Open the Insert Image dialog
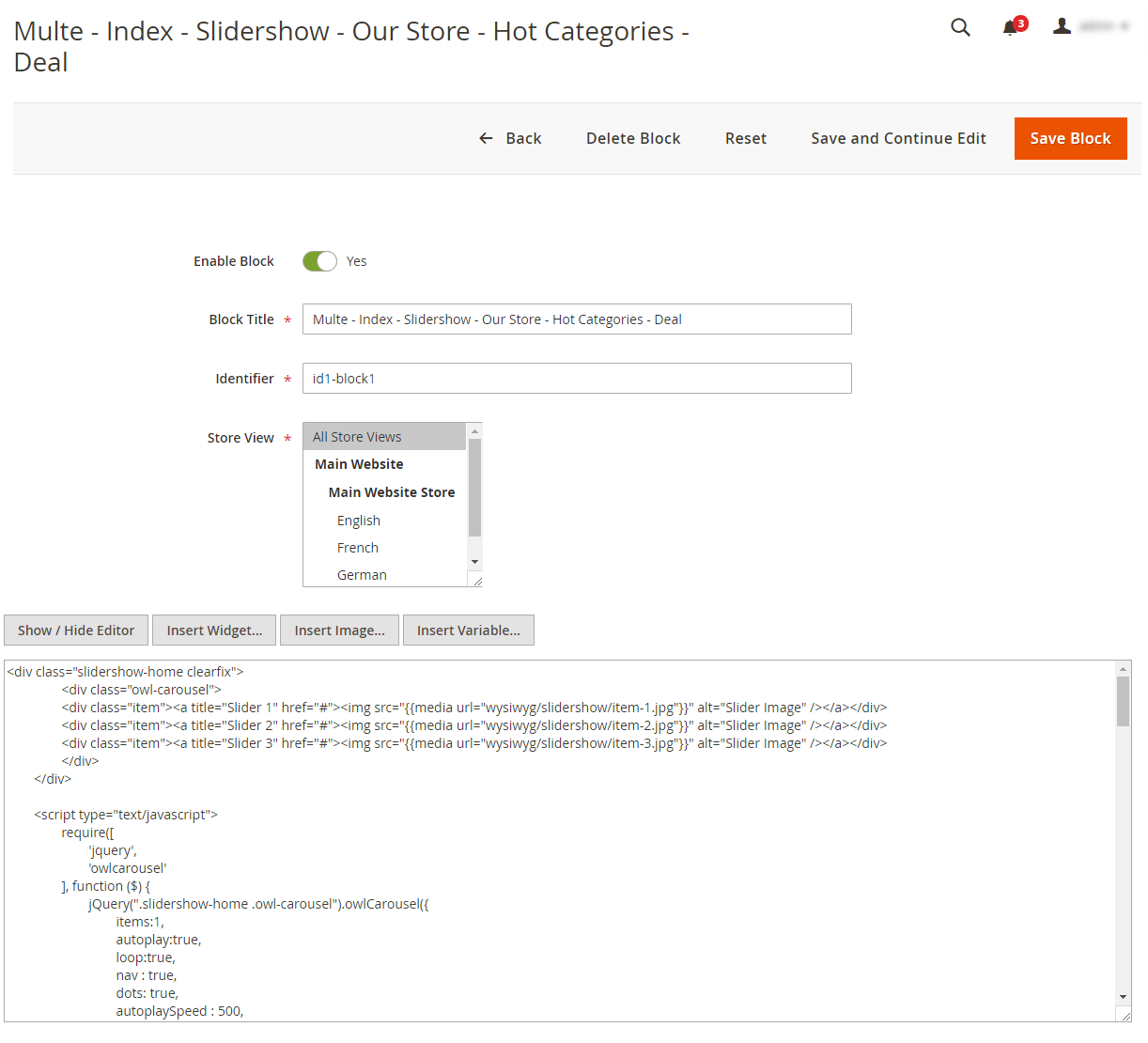The image size is (1148, 1043). point(339,630)
